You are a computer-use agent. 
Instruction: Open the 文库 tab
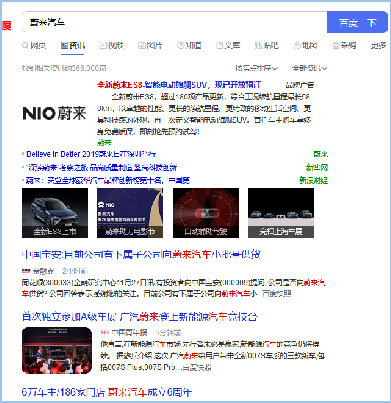click(228, 45)
